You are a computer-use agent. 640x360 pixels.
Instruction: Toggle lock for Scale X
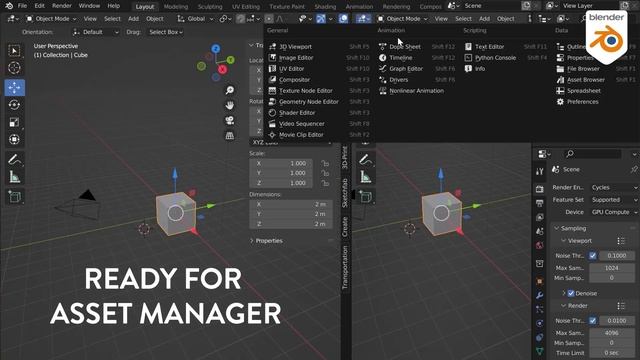[325, 163]
